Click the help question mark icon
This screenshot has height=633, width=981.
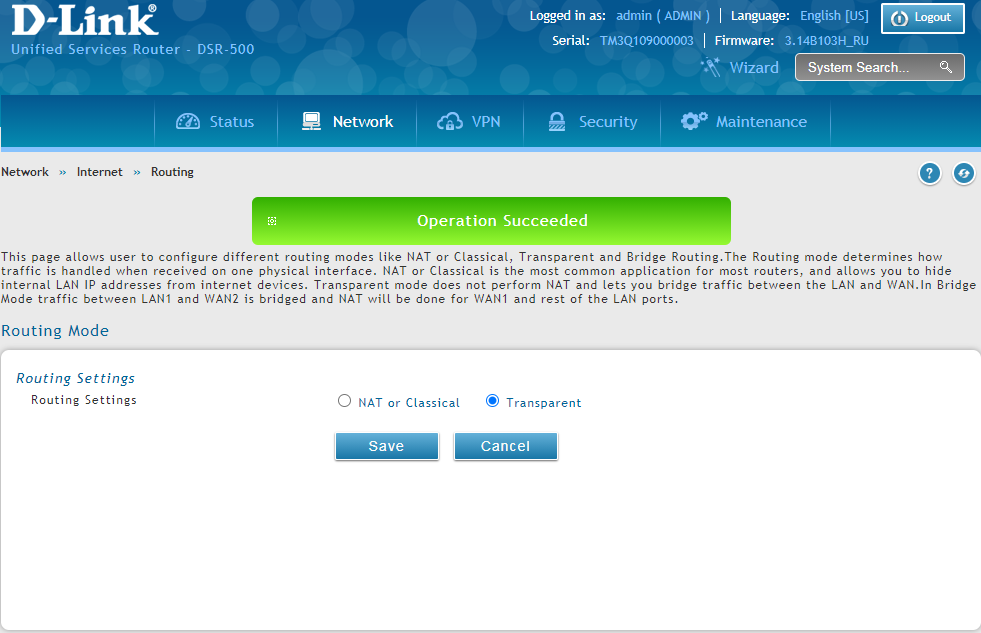coord(929,173)
